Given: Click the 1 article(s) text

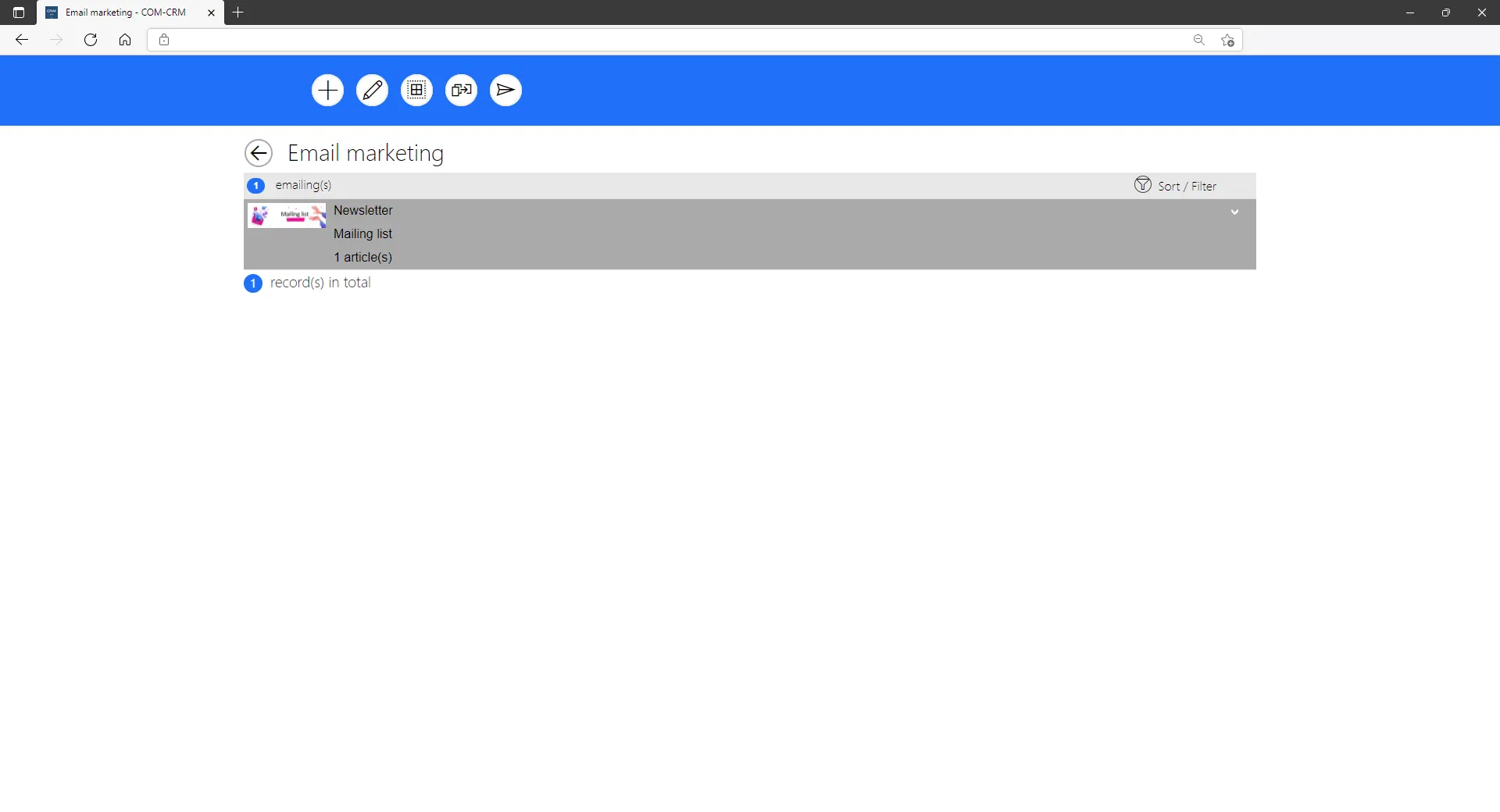Looking at the screenshot, I should (x=362, y=257).
